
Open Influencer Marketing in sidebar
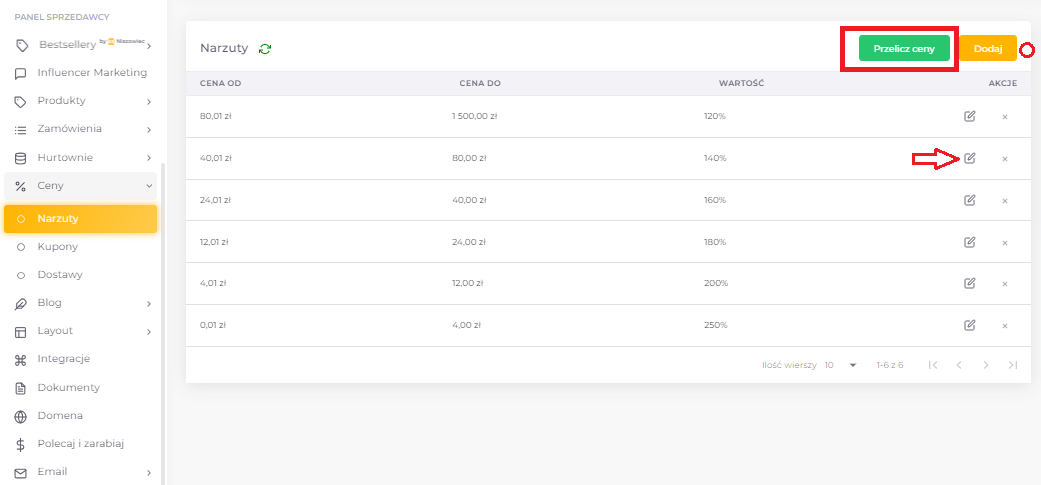pyautogui.click(x=91, y=73)
